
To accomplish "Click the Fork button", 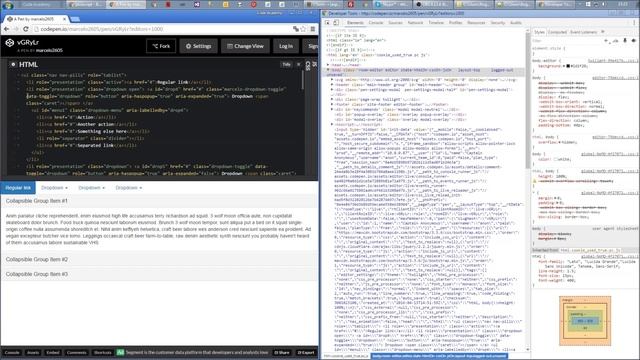I will pyautogui.click(x=161, y=46).
